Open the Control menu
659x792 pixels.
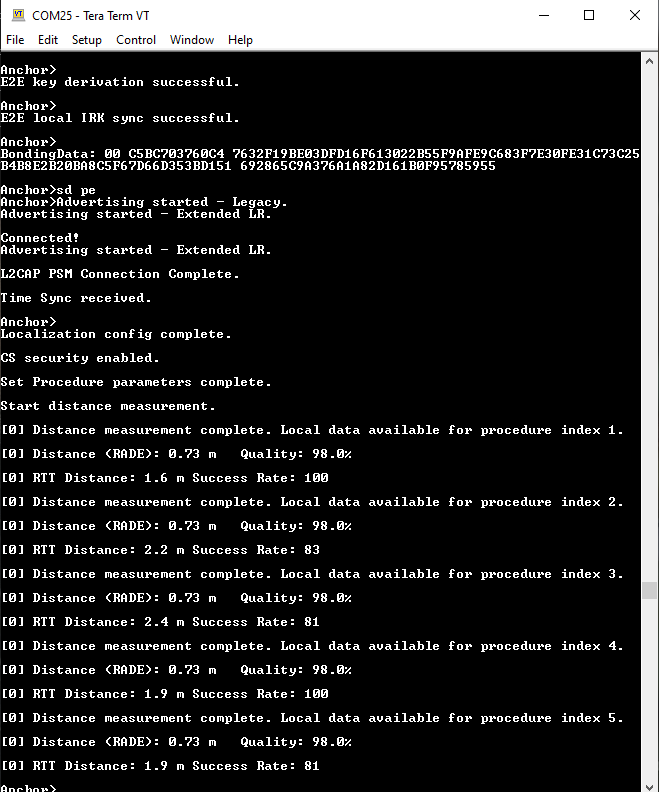click(x=136, y=40)
